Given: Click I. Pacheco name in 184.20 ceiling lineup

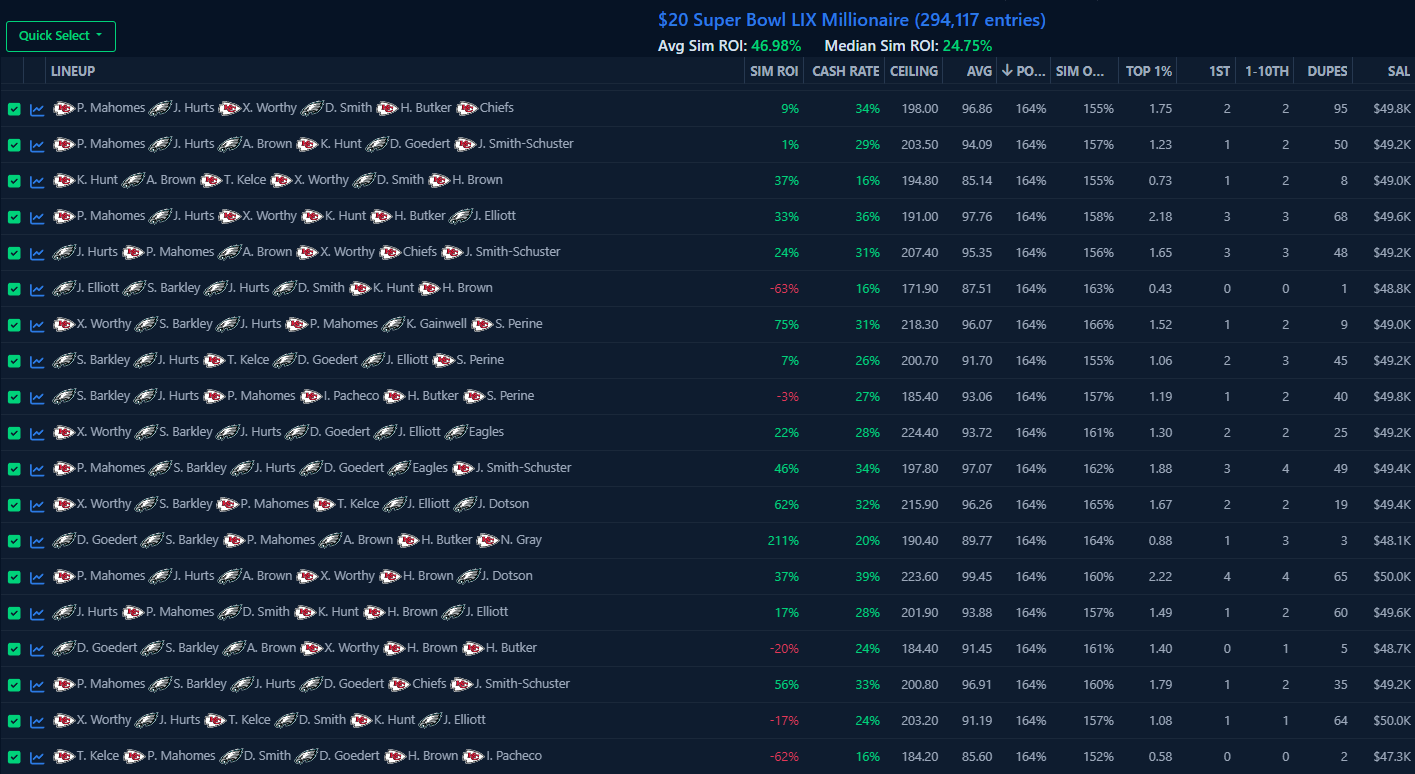Looking at the screenshot, I should click(514, 756).
